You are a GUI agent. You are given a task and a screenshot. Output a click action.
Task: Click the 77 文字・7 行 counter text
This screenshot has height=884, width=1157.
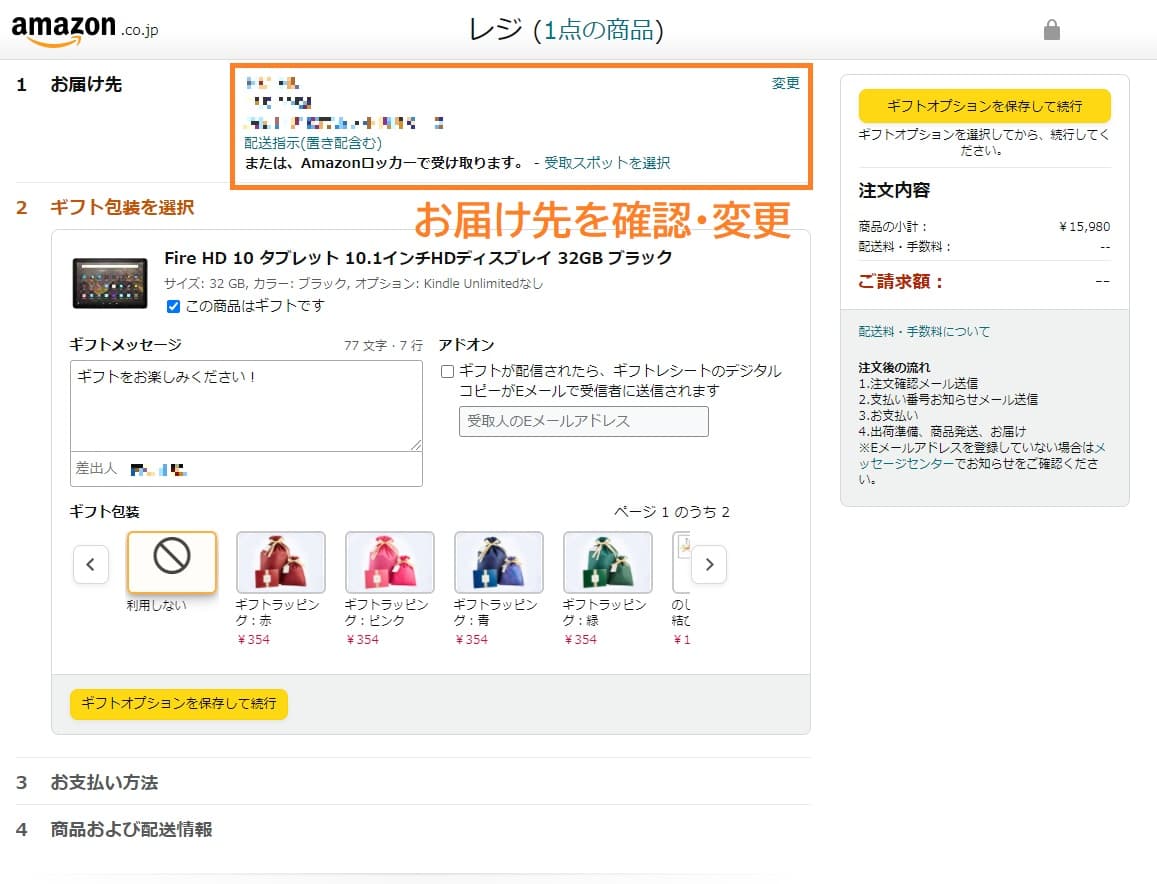click(384, 345)
